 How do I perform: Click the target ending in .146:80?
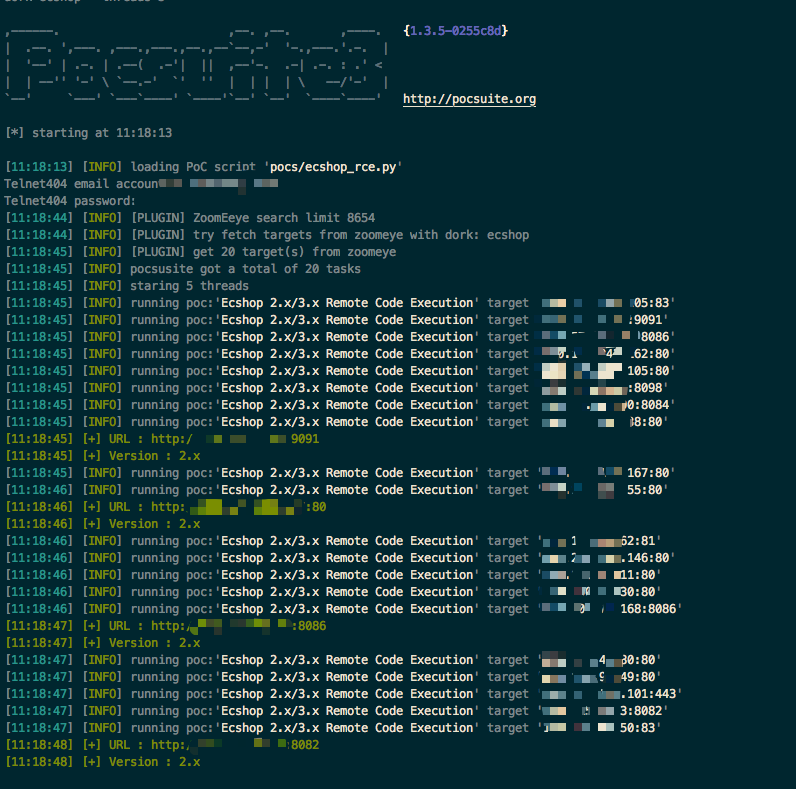click(x=606, y=558)
